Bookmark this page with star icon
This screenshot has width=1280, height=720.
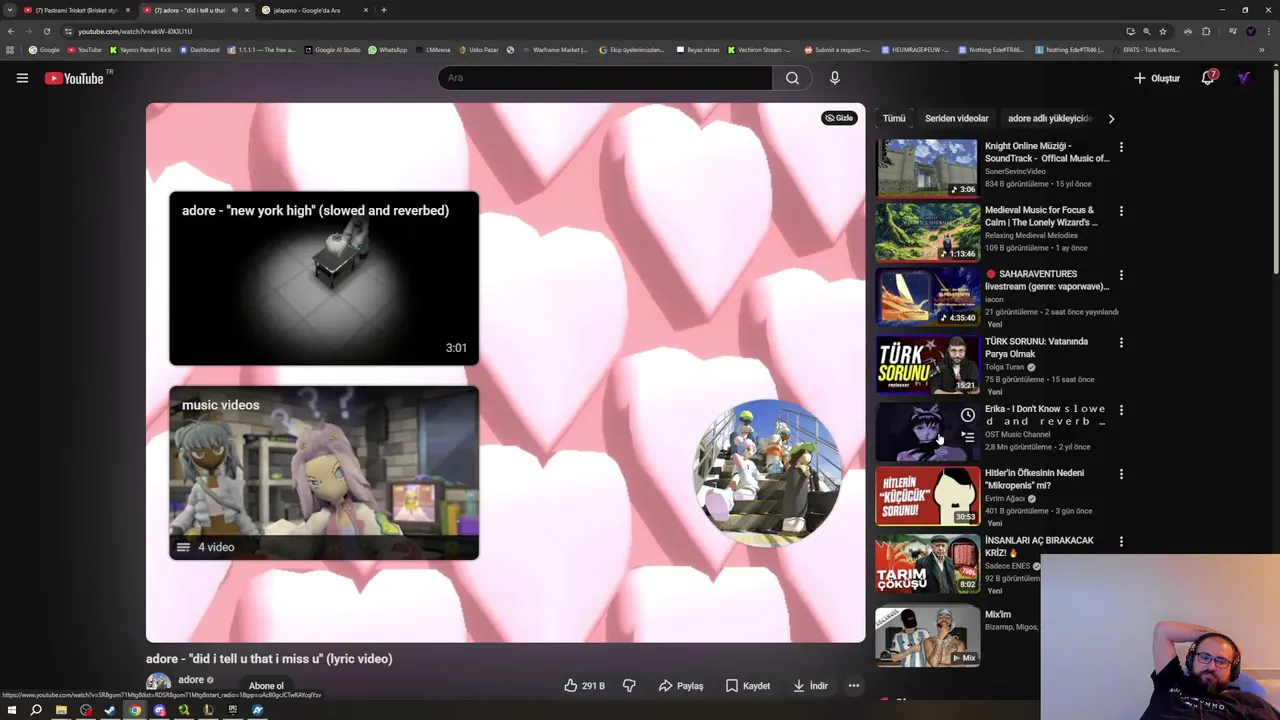1163,31
